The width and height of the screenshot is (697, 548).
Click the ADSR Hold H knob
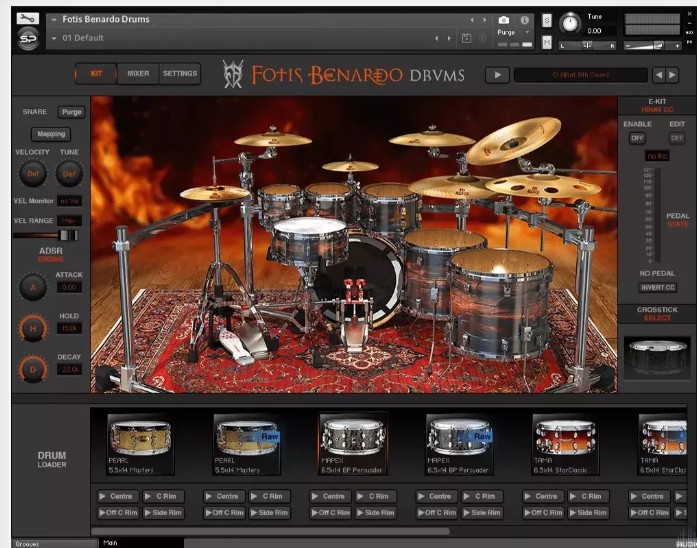pos(32,328)
